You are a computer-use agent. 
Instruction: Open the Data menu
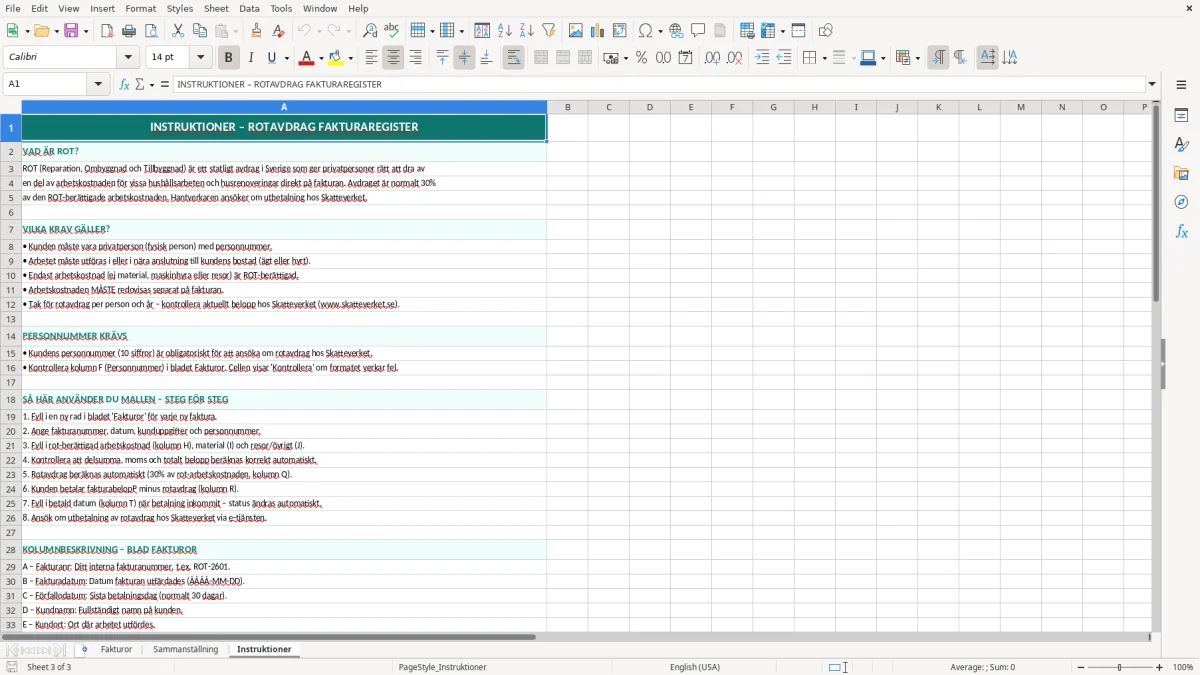click(x=249, y=8)
